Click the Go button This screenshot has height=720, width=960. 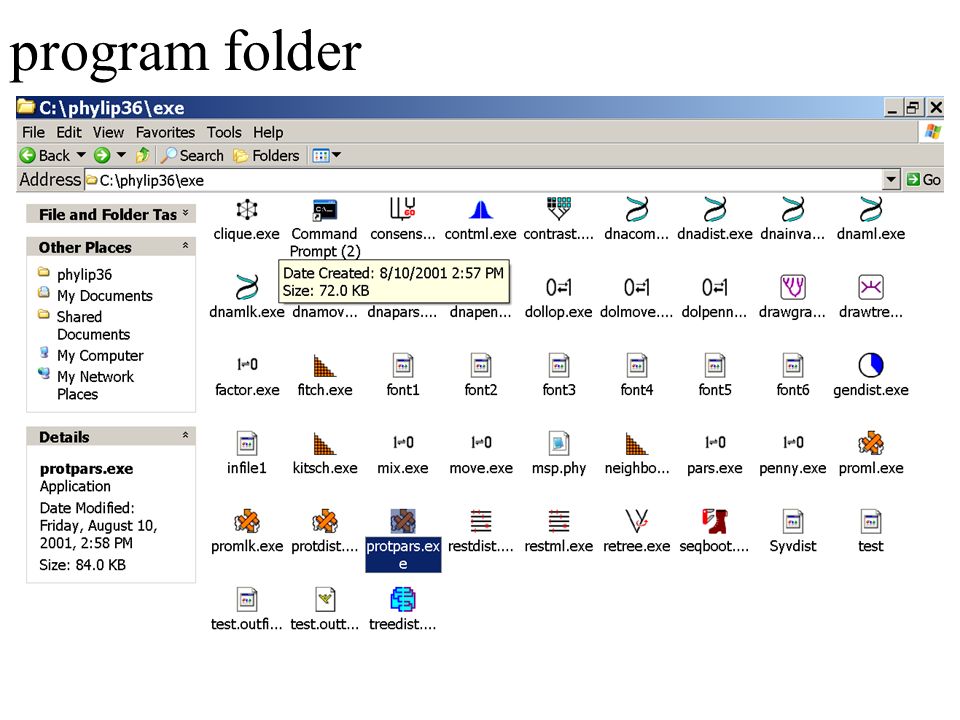(924, 180)
